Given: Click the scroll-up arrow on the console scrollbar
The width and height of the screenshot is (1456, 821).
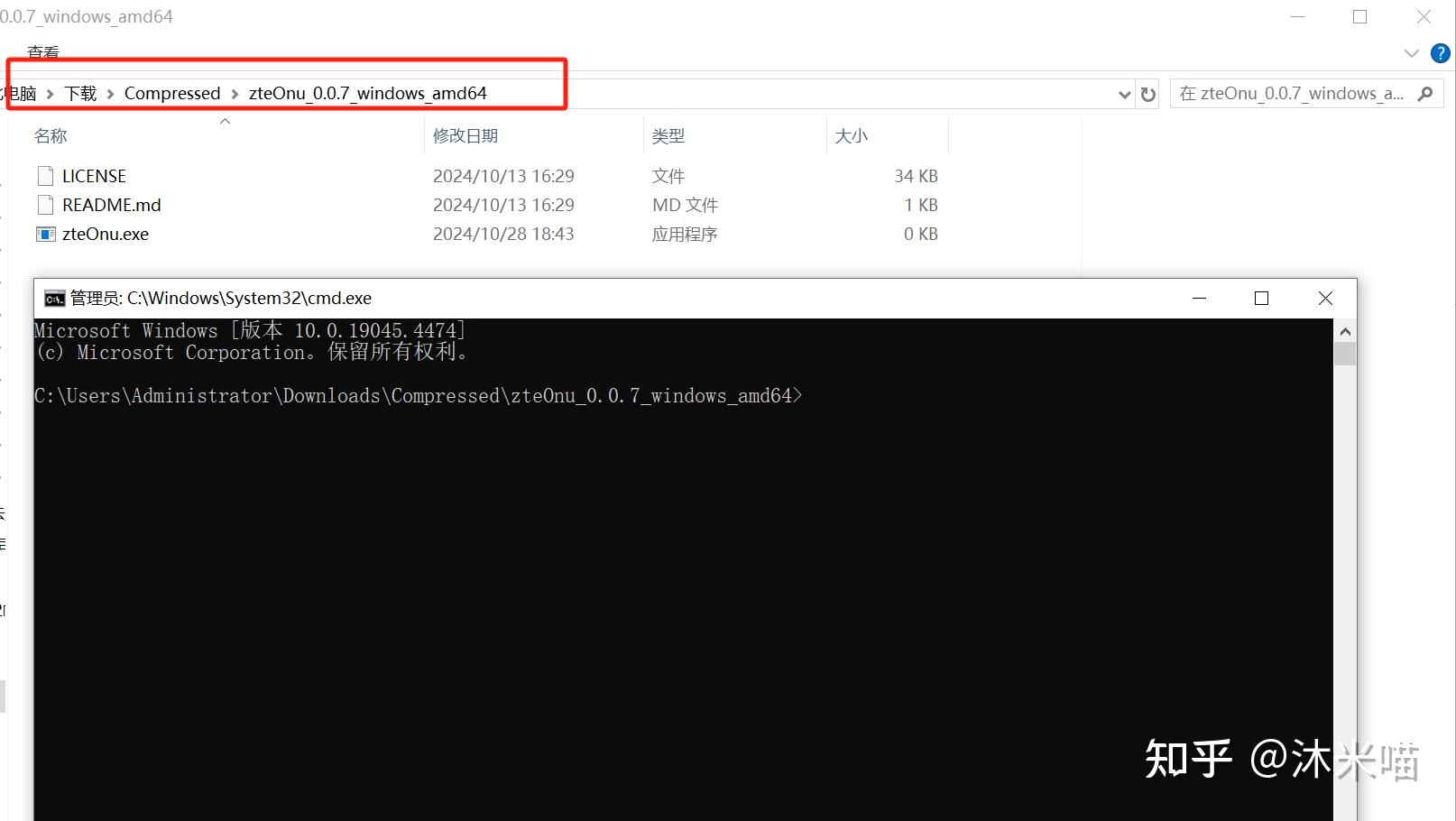Looking at the screenshot, I should click(x=1345, y=330).
